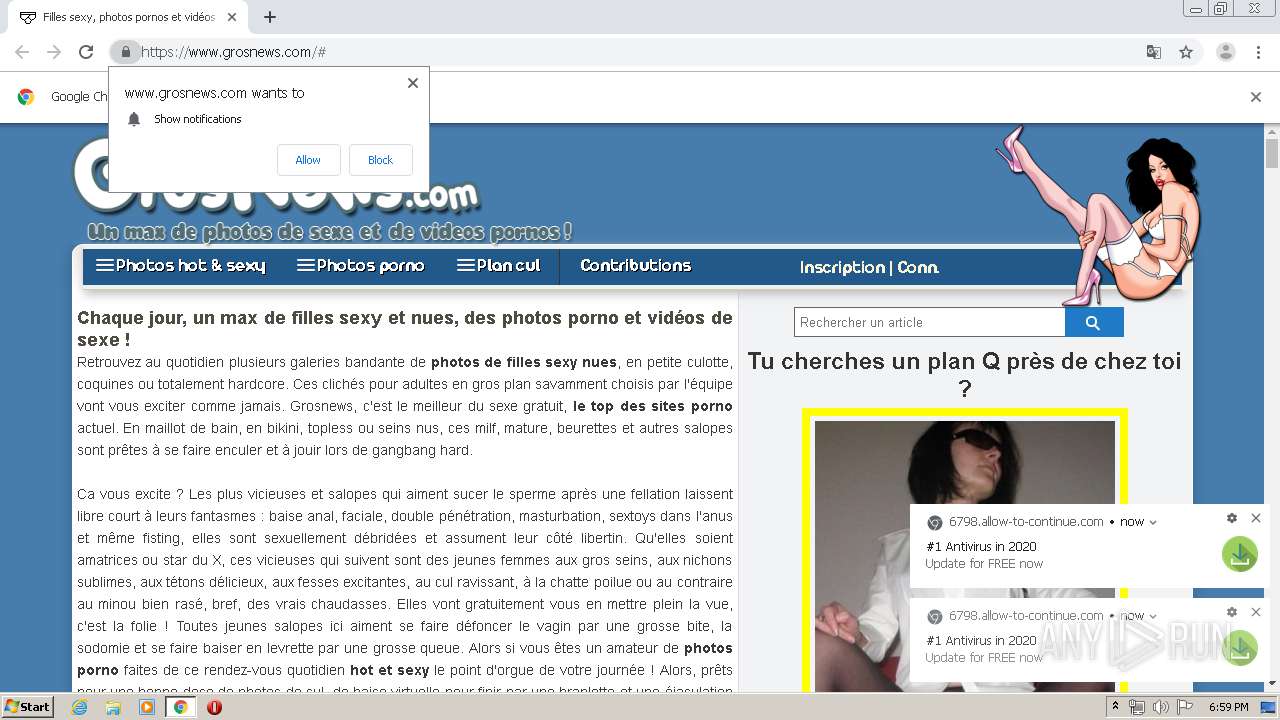Click the volume speaker tray icon
This screenshot has width=1280, height=720.
[x=1160, y=707]
